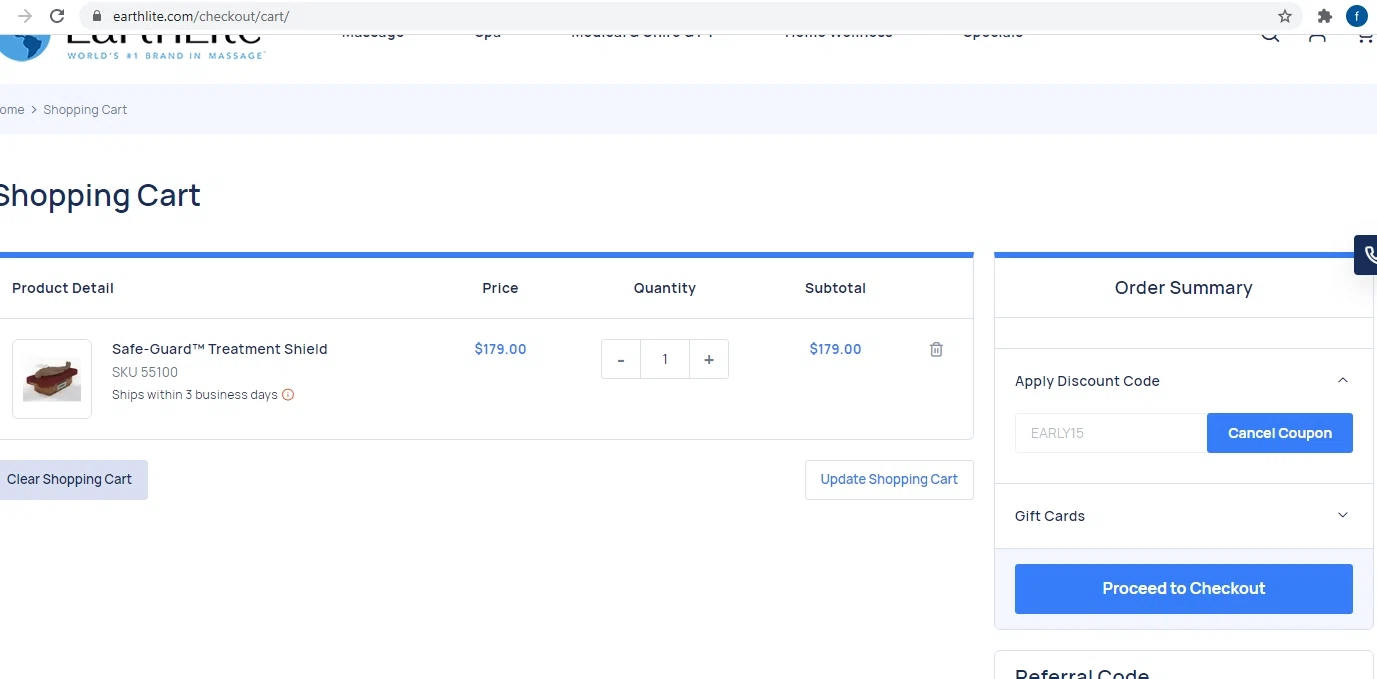Click the $179.00 value under Price
Image resolution: width=1377 pixels, height=679 pixels.
tap(500, 349)
